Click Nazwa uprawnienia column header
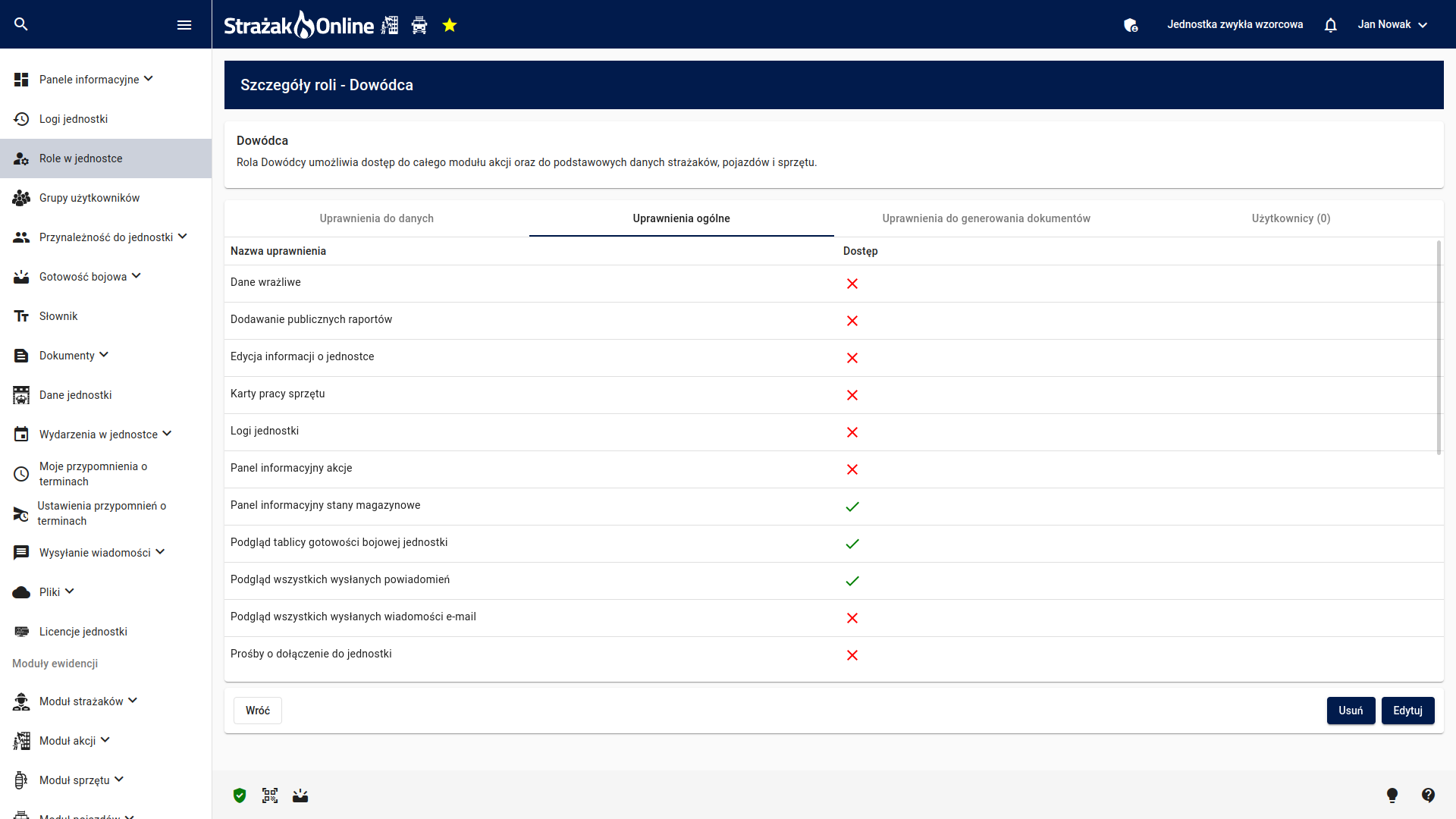1456x819 pixels. point(278,251)
